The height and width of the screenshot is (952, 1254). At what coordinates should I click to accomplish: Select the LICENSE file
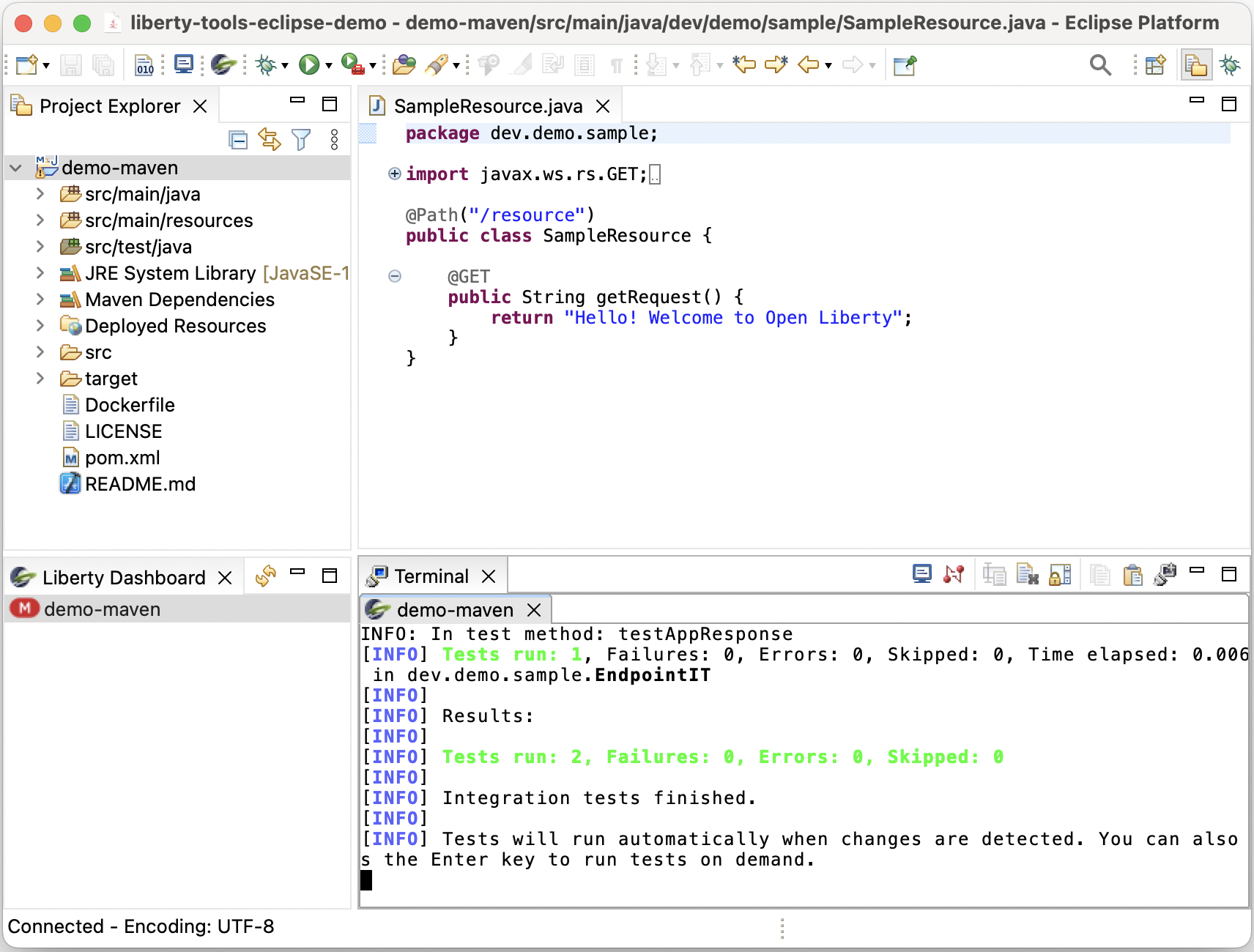[x=123, y=431]
